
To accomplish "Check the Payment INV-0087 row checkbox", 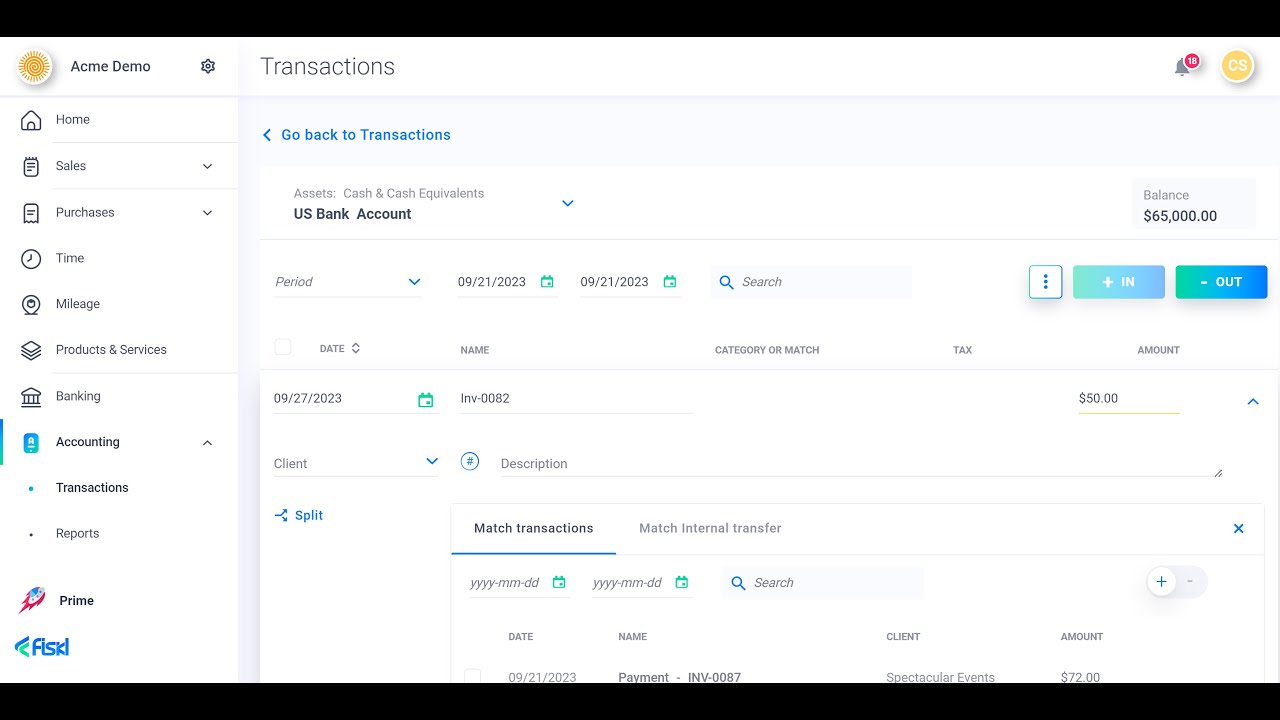I will pyautogui.click(x=473, y=677).
